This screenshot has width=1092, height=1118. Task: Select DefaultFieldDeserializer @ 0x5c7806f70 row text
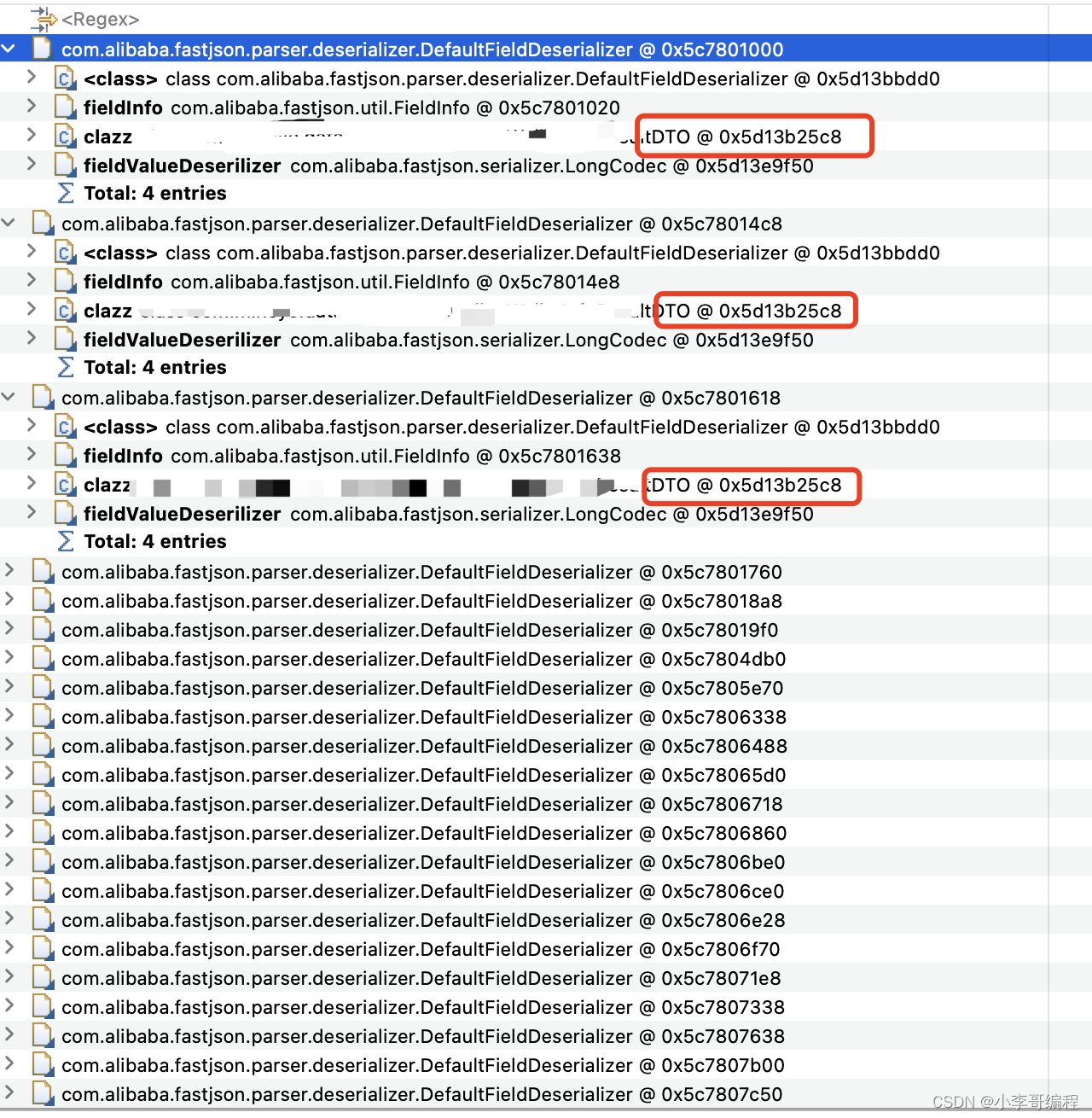click(x=421, y=949)
